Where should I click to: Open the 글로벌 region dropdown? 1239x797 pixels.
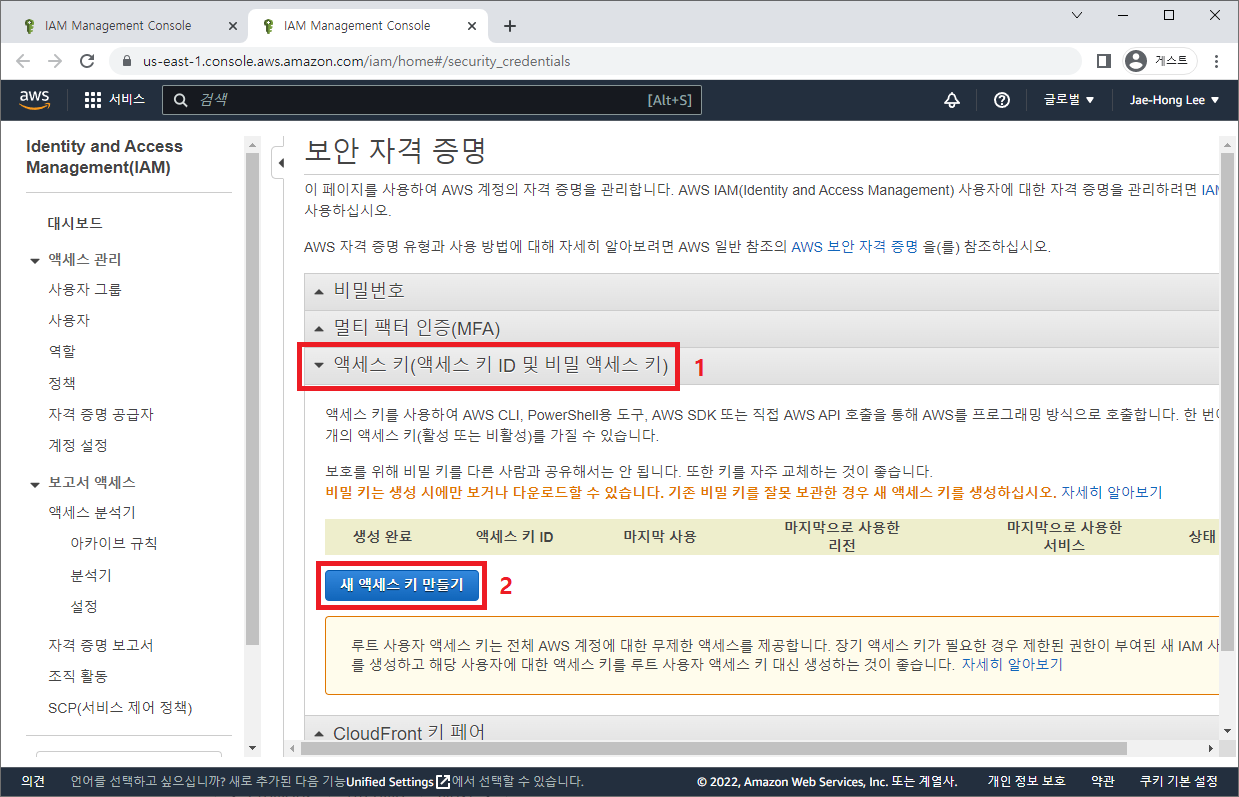(x=1068, y=100)
